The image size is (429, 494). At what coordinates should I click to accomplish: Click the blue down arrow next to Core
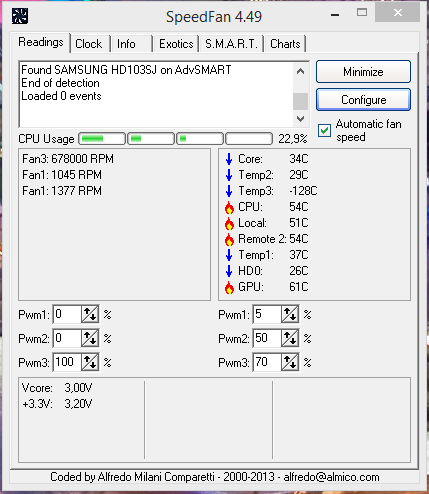[x=229, y=159]
